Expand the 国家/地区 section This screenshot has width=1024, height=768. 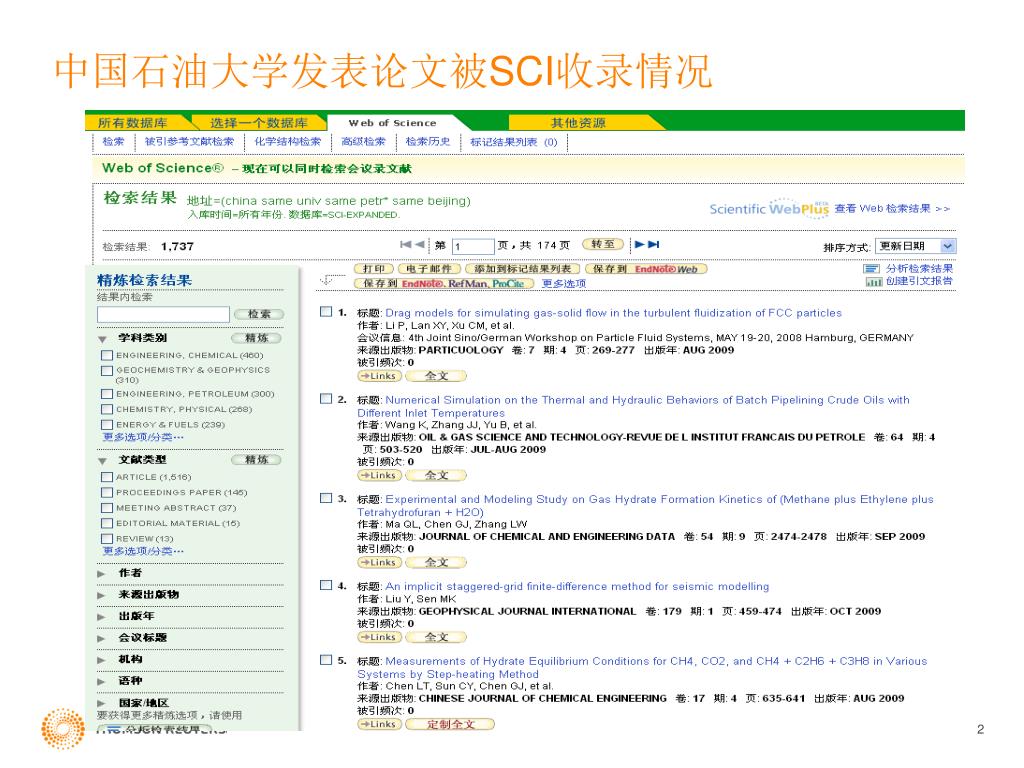[x=101, y=703]
